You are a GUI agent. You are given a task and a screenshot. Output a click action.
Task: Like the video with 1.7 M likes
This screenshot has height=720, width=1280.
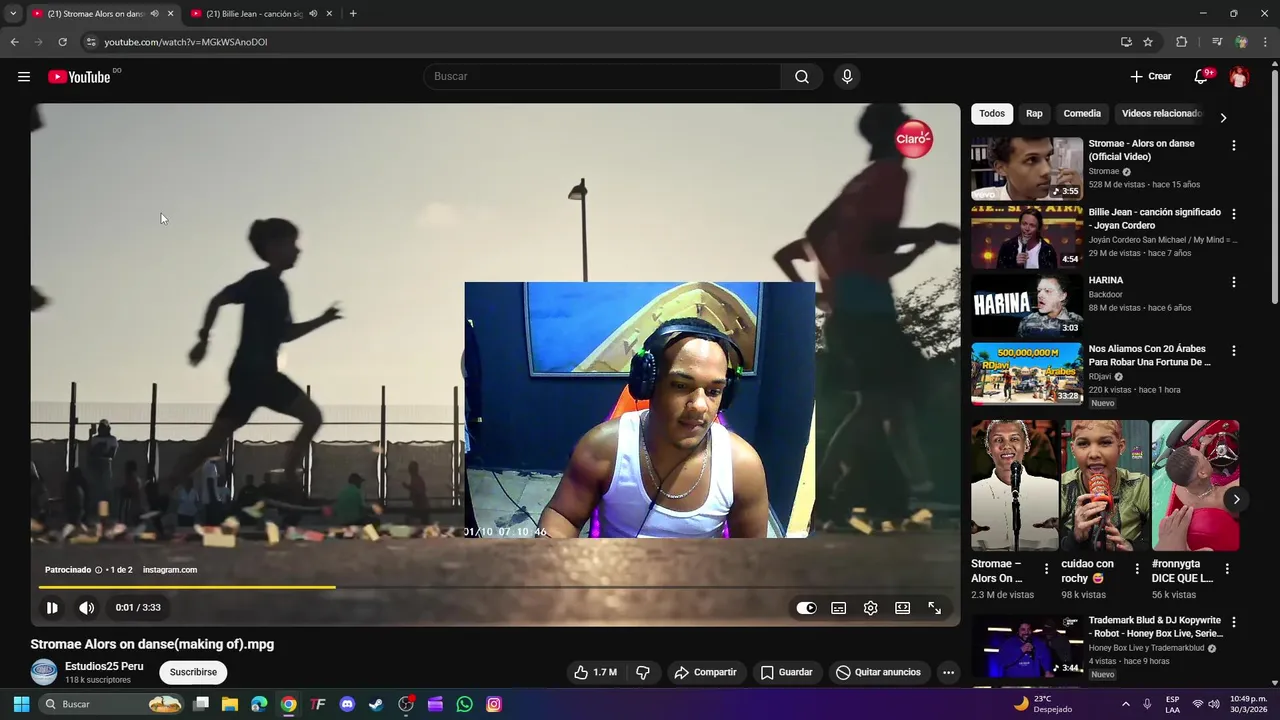coord(595,672)
